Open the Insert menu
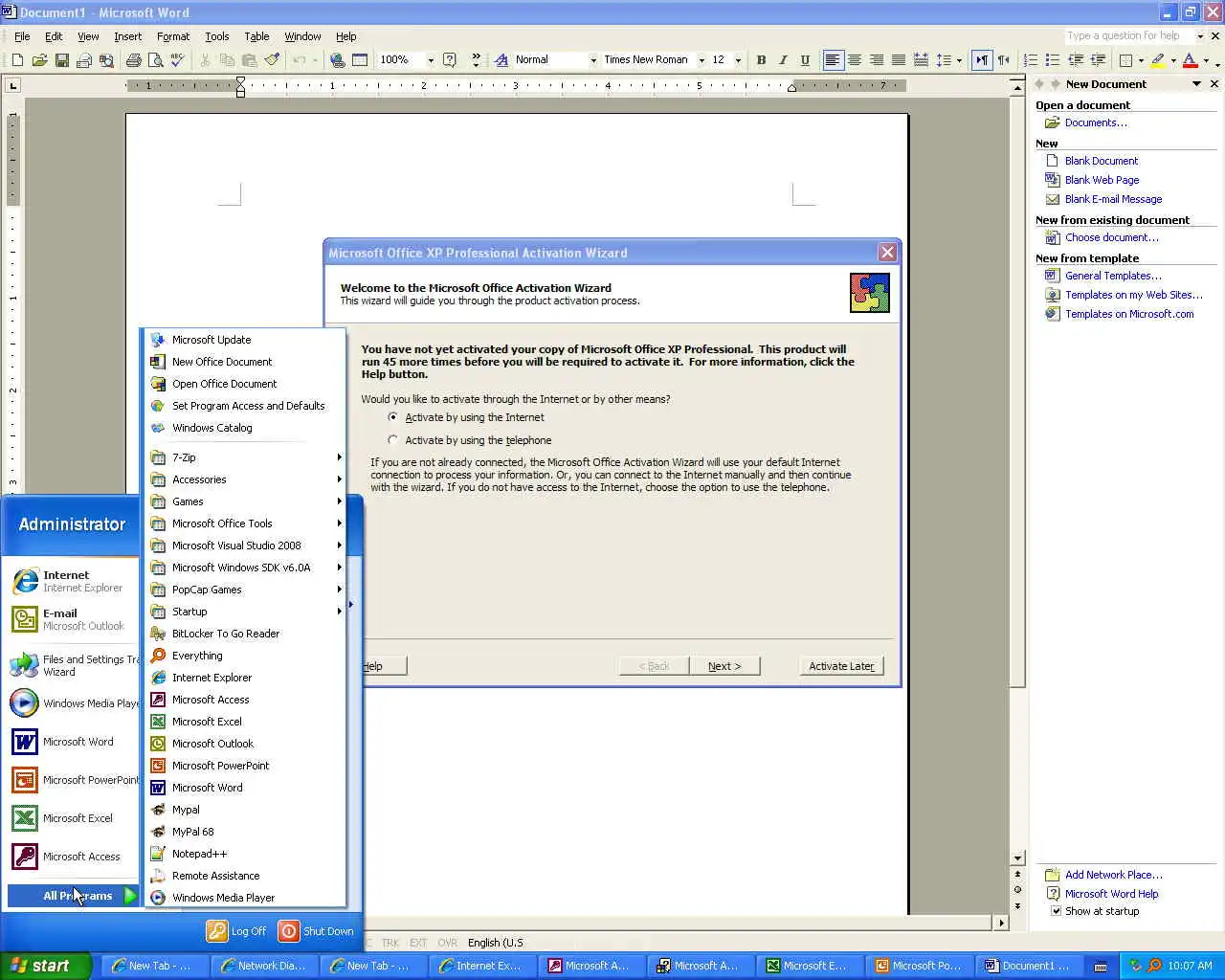Screen dimensions: 1225x980 [x=127, y=36]
